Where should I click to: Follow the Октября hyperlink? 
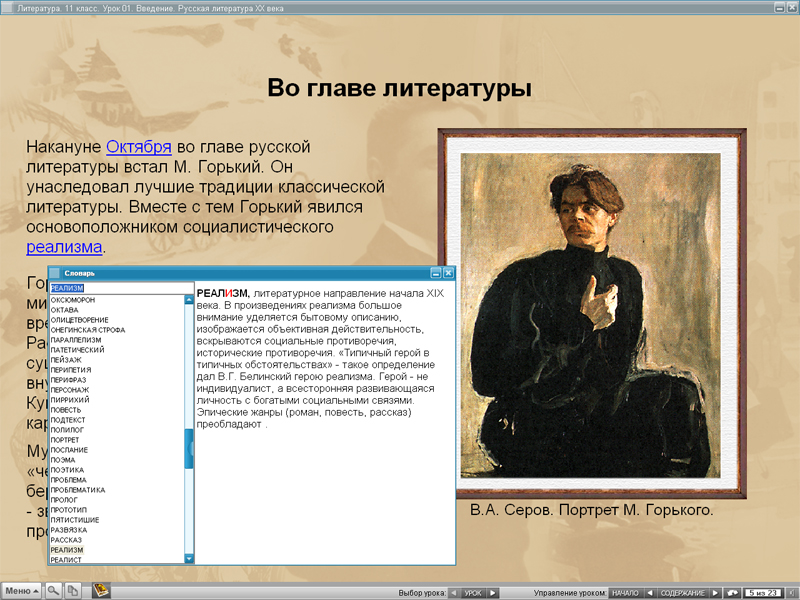[139, 147]
